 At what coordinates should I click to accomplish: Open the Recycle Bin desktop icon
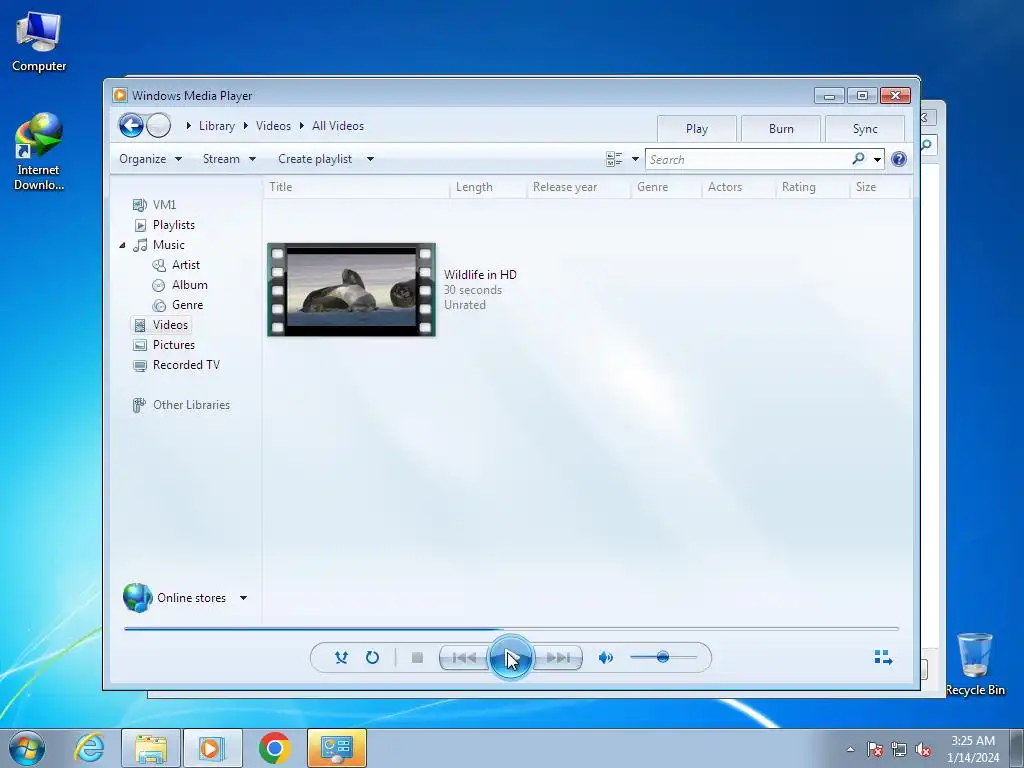tap(975, 664)
